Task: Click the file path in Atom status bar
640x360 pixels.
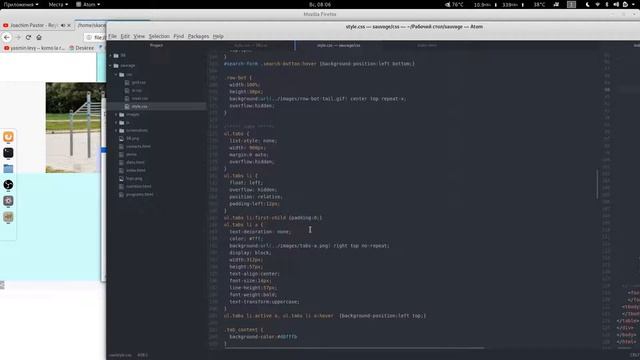Action: tap(120, 355)
